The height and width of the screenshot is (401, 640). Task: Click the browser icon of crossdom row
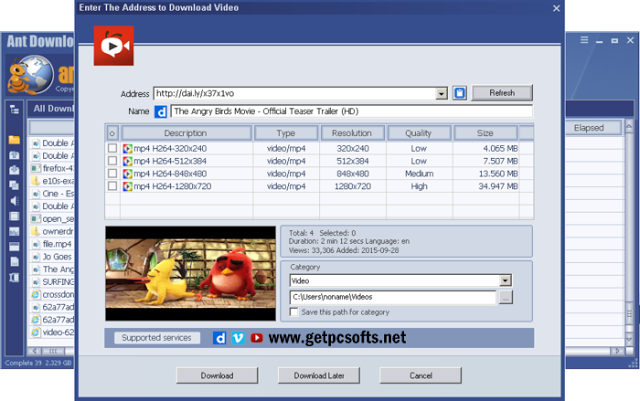tap(36, 294)
